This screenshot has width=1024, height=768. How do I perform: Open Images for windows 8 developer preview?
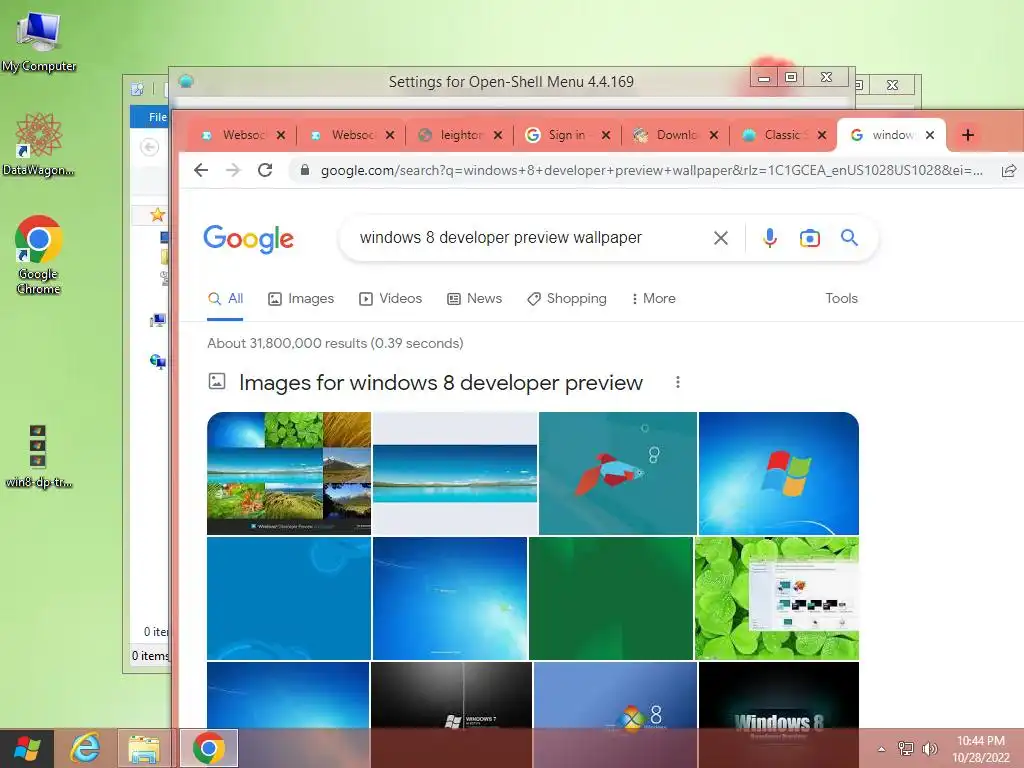441,383
